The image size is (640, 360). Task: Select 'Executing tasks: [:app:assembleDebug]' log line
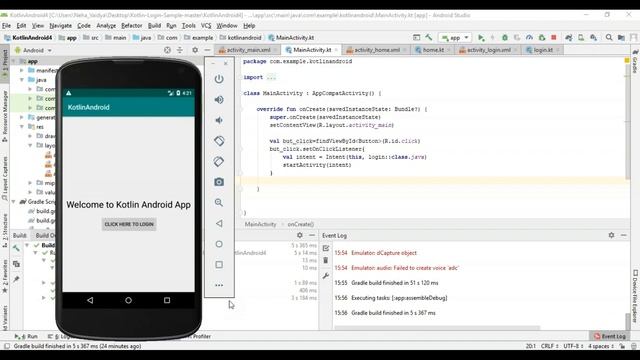click(399, 298)
